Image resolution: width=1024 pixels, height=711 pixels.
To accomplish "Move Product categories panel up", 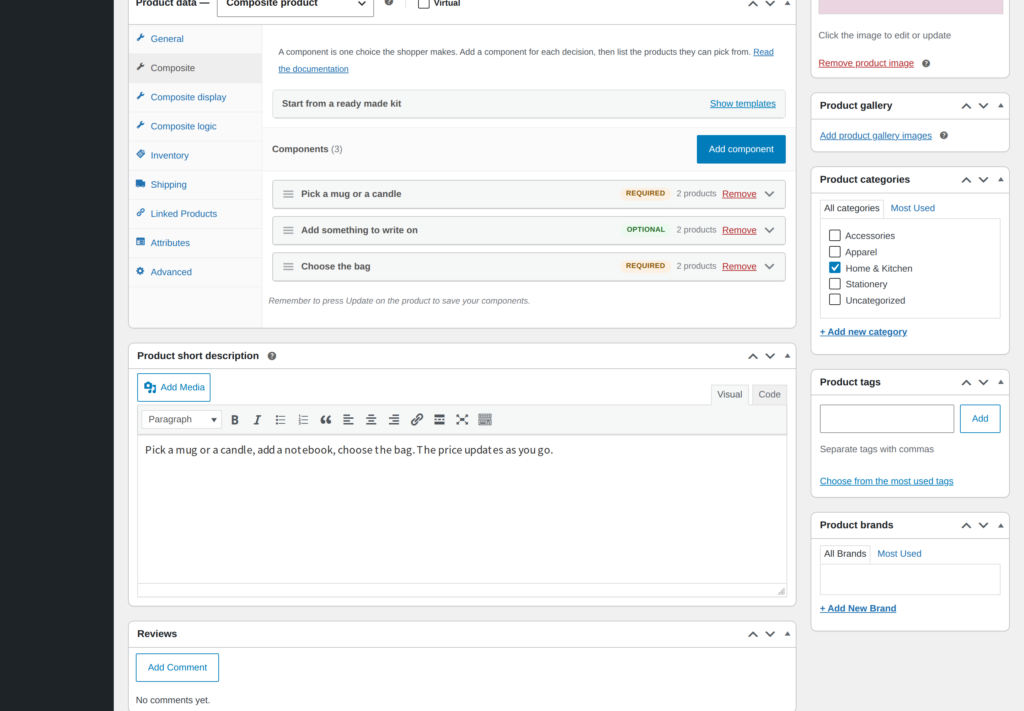I will click(966, 180).
